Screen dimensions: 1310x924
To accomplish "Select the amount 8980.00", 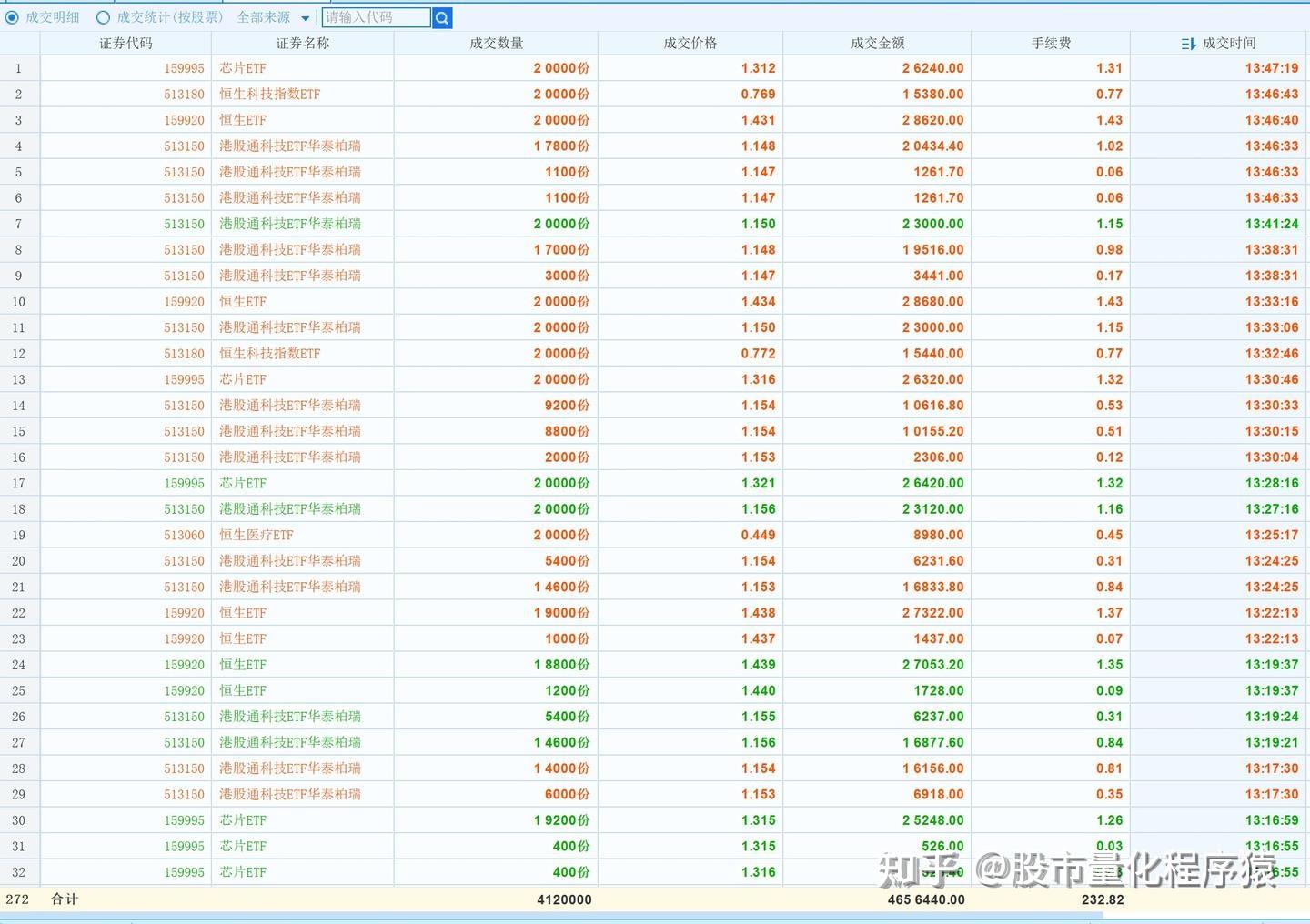I will coord(939,535).
